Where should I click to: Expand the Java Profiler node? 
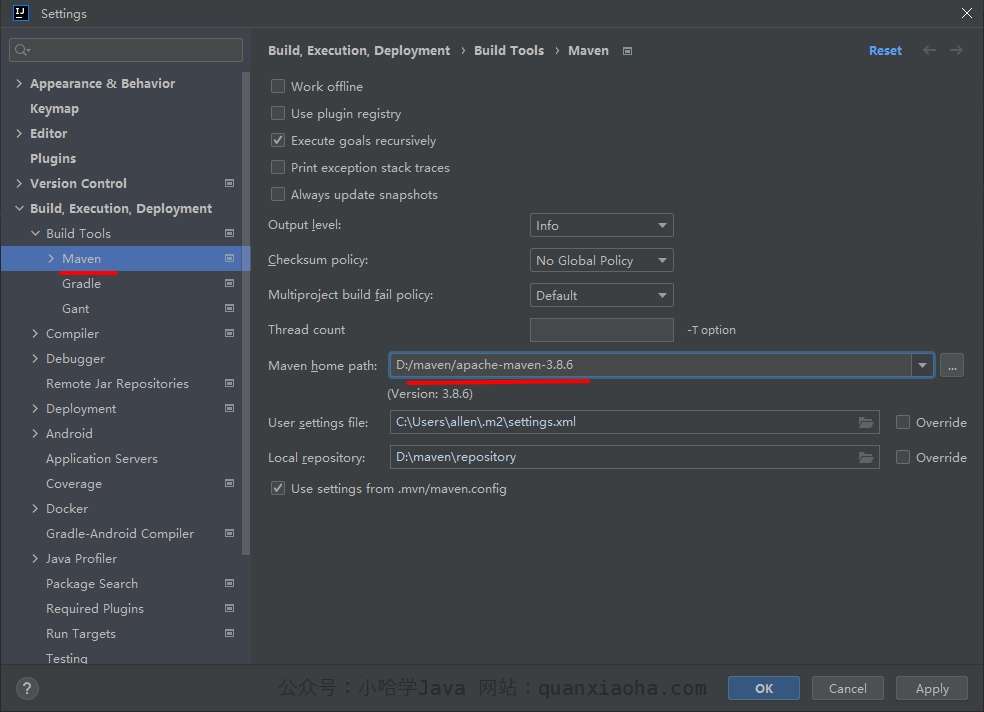[35, 558]
